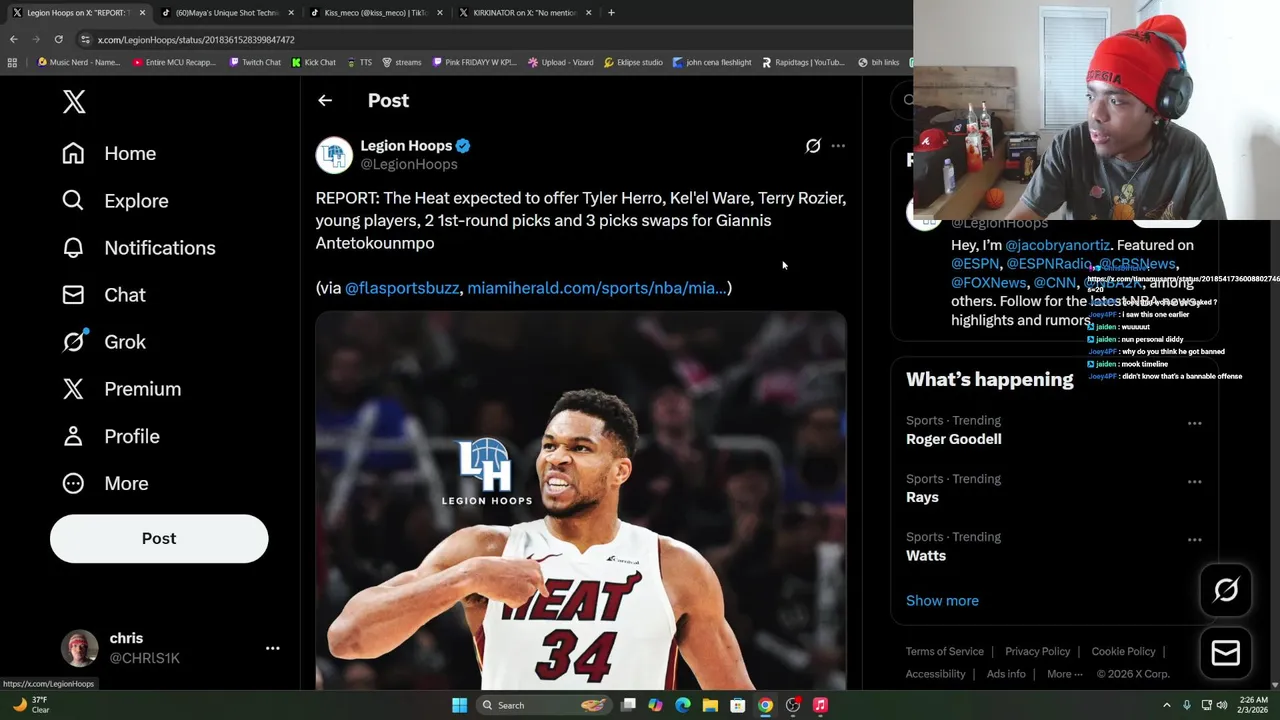Open the streams bookmark
The width and height of the screenshot is (1280, 720).
402,62
